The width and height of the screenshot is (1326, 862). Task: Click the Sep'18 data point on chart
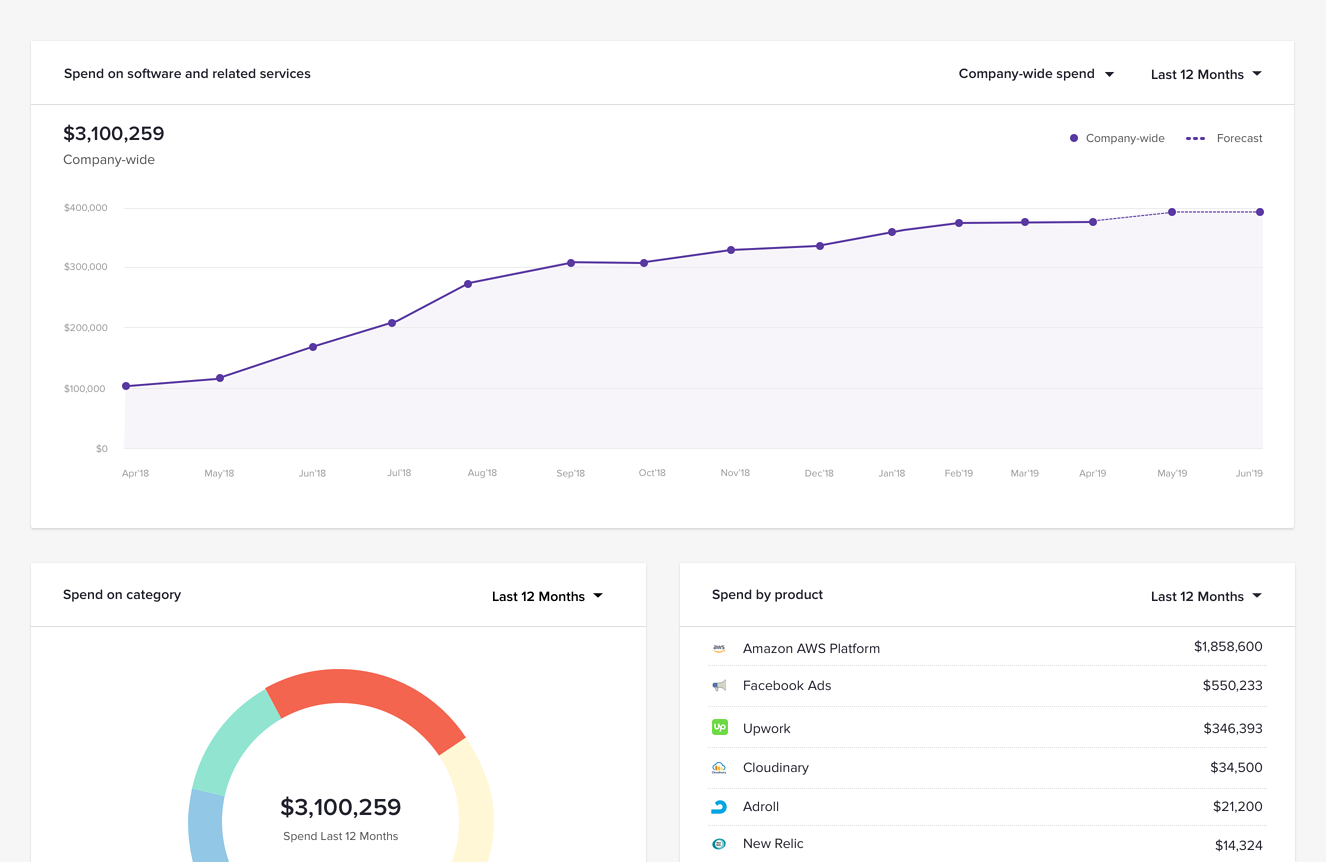tap(571, 263)
